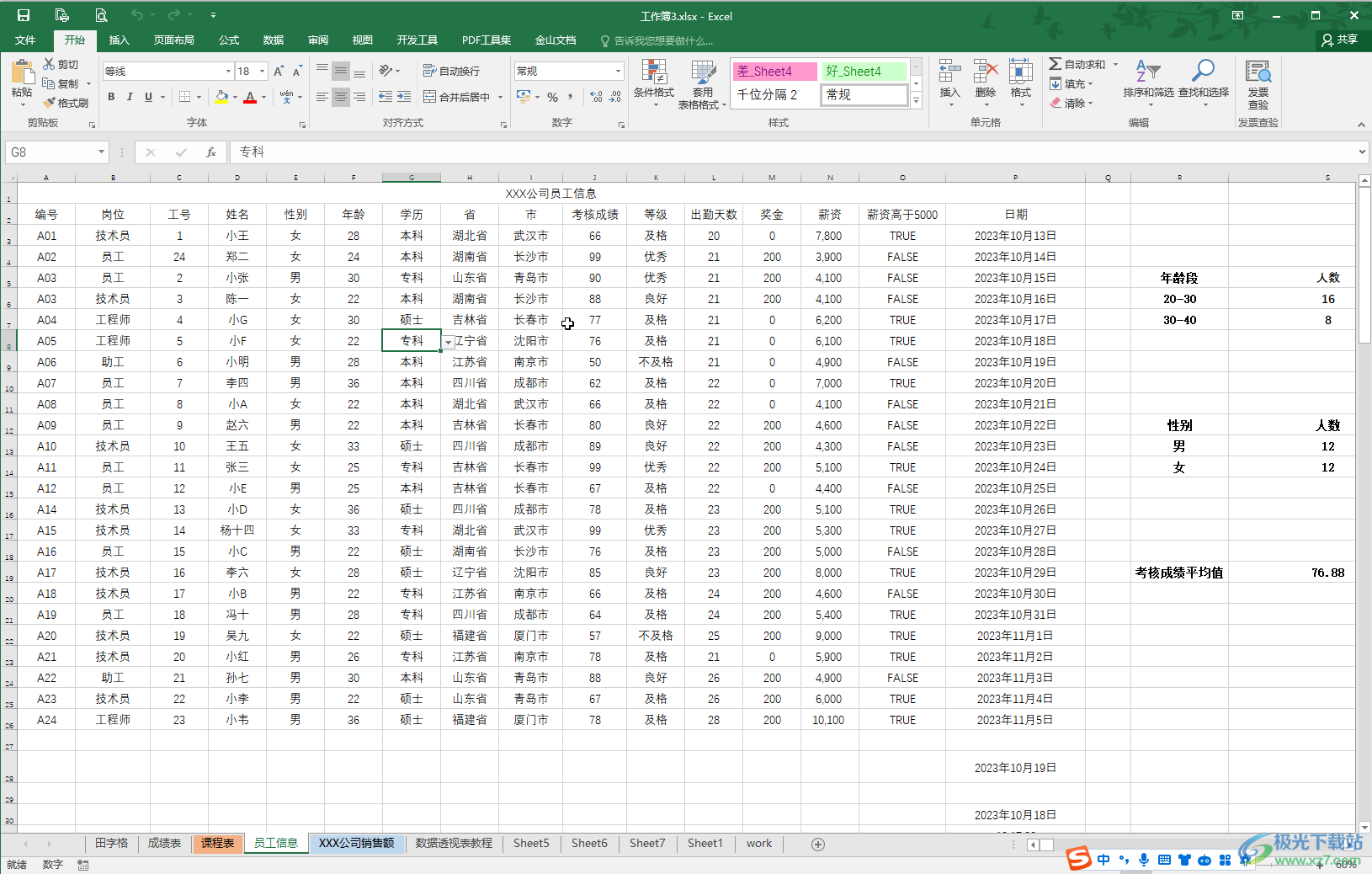Add a new sheet with plus button
The height and width of the screenshot is (874, 1372).
coord(817,844)
